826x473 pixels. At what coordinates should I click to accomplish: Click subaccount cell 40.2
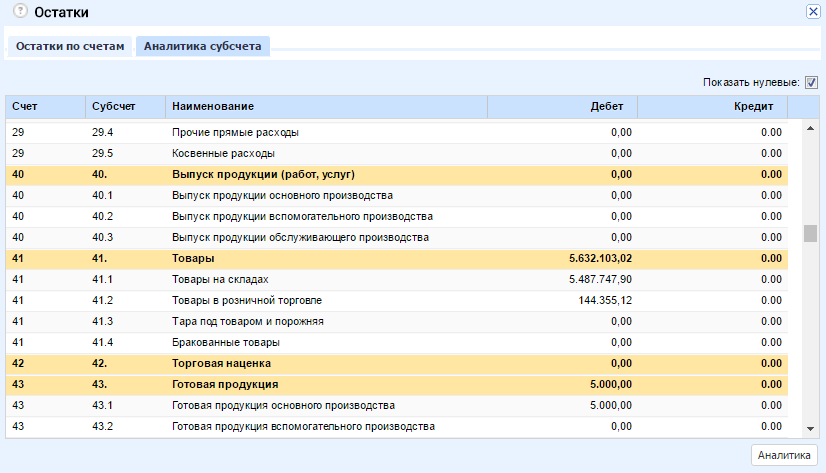coord(103,216)
